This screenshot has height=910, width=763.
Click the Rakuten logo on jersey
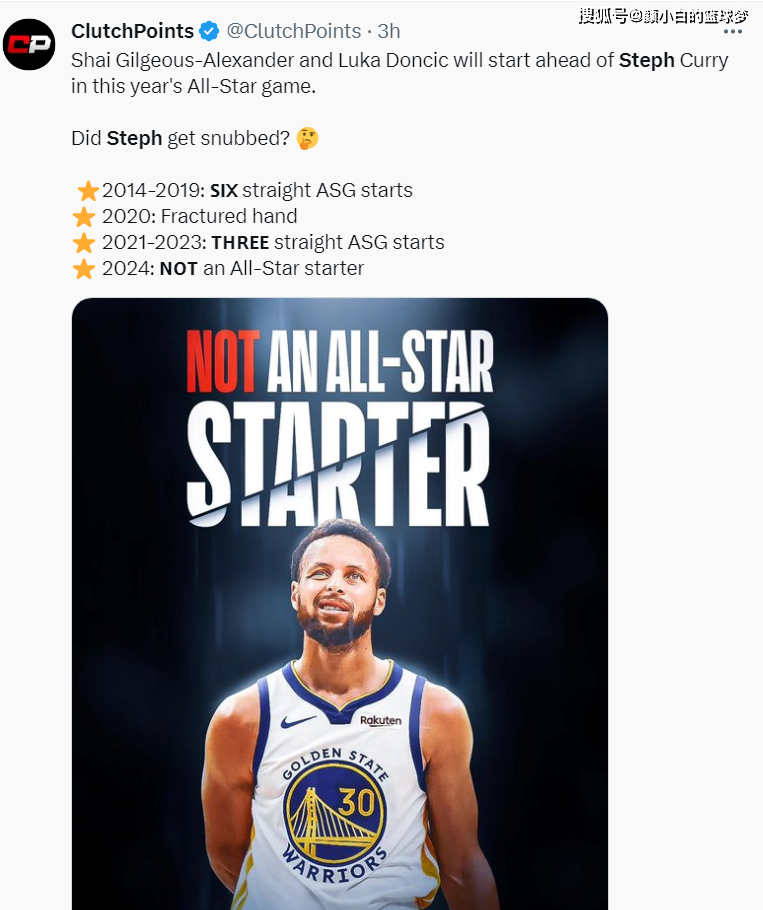(x=381, y=720)
